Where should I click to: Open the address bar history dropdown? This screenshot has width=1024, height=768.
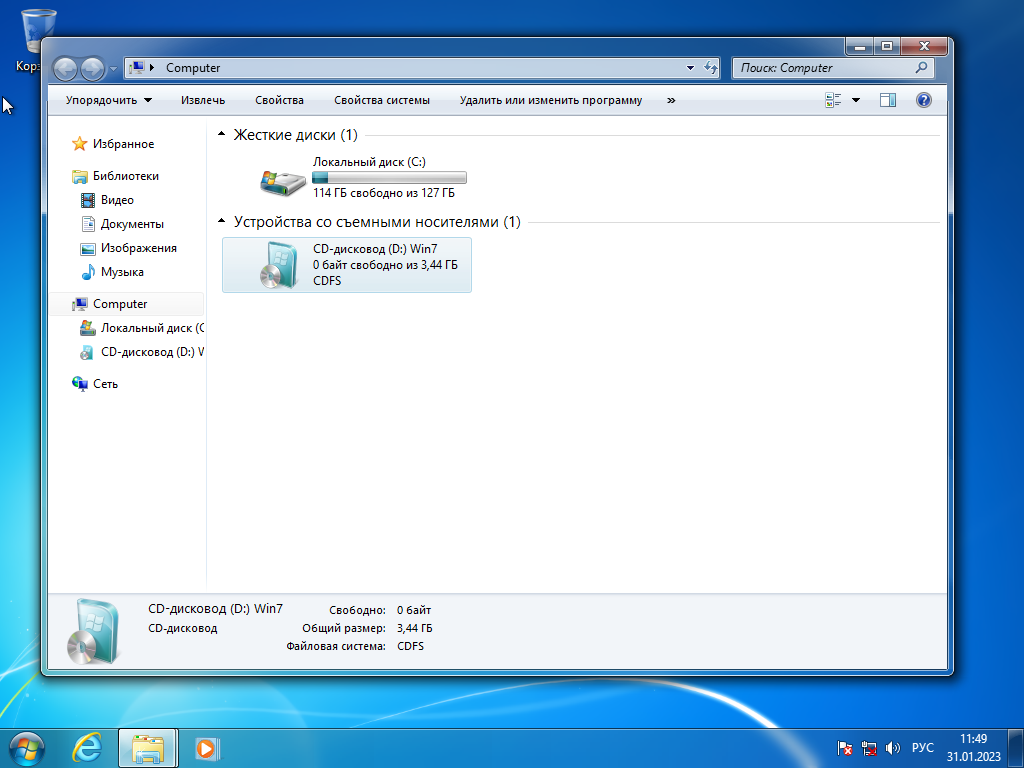[x=690, y=67]
